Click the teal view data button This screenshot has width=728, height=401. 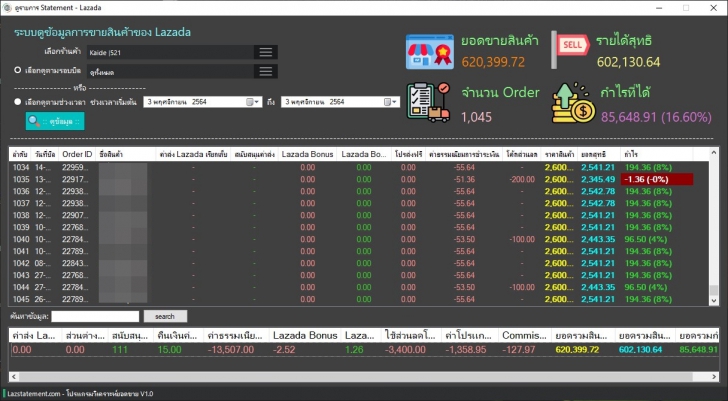tap(55, 121)
